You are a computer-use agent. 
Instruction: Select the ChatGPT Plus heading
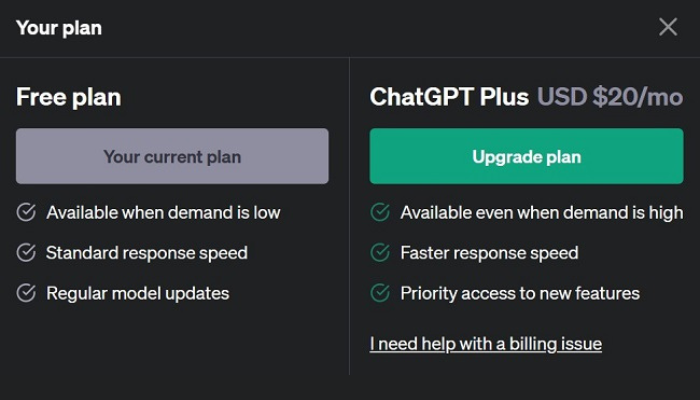click(449, 97)
